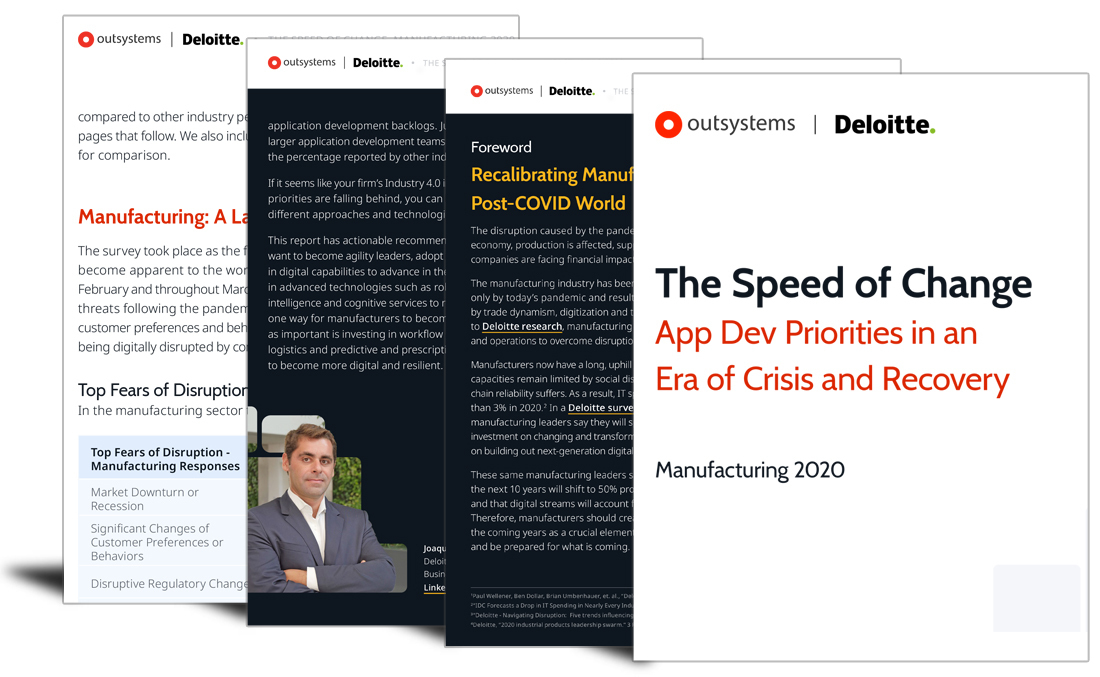1100x677 pixels.
Task: Click subtitle 'App Dev Priorities in an'
Action: 816,333
